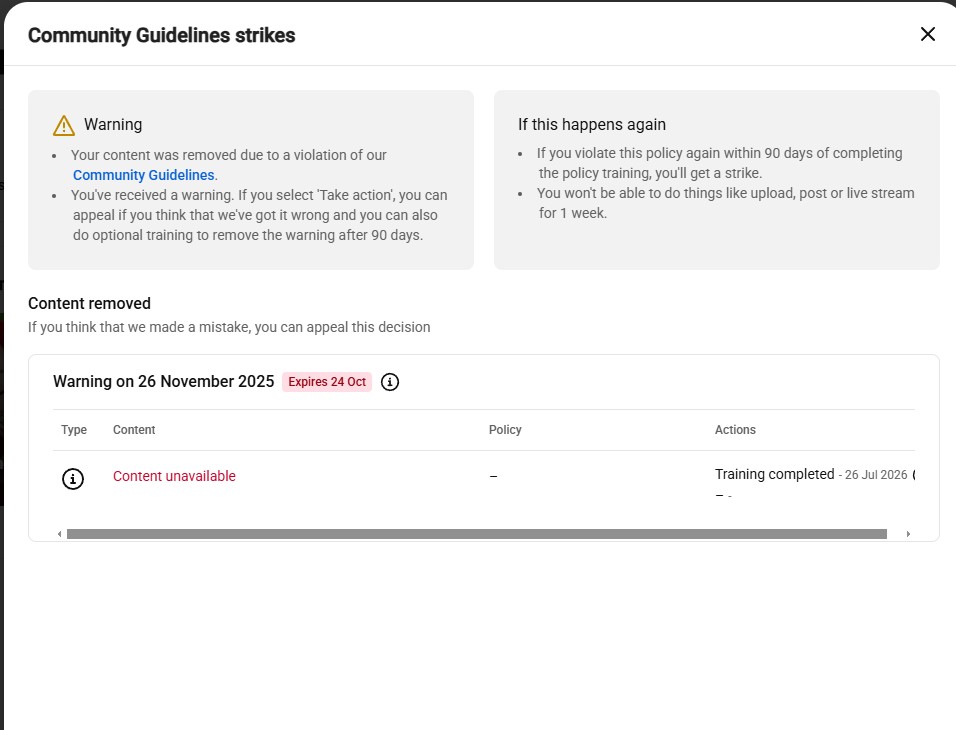The image size is (956, 730).
Task: Click the Warning on 26 November 2025 heading
Action: [x=163, y=381]
